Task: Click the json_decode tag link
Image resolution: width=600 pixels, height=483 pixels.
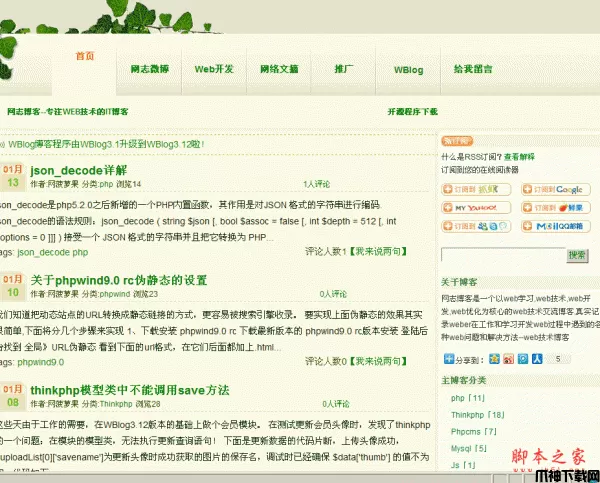Action: tap(44, 252)
